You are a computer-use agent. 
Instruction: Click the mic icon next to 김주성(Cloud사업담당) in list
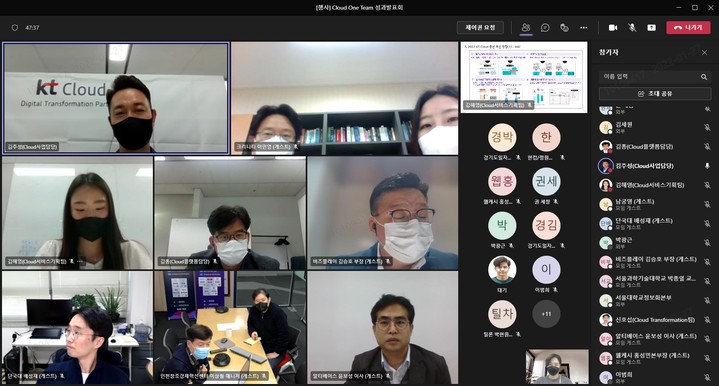coord(707,165)
